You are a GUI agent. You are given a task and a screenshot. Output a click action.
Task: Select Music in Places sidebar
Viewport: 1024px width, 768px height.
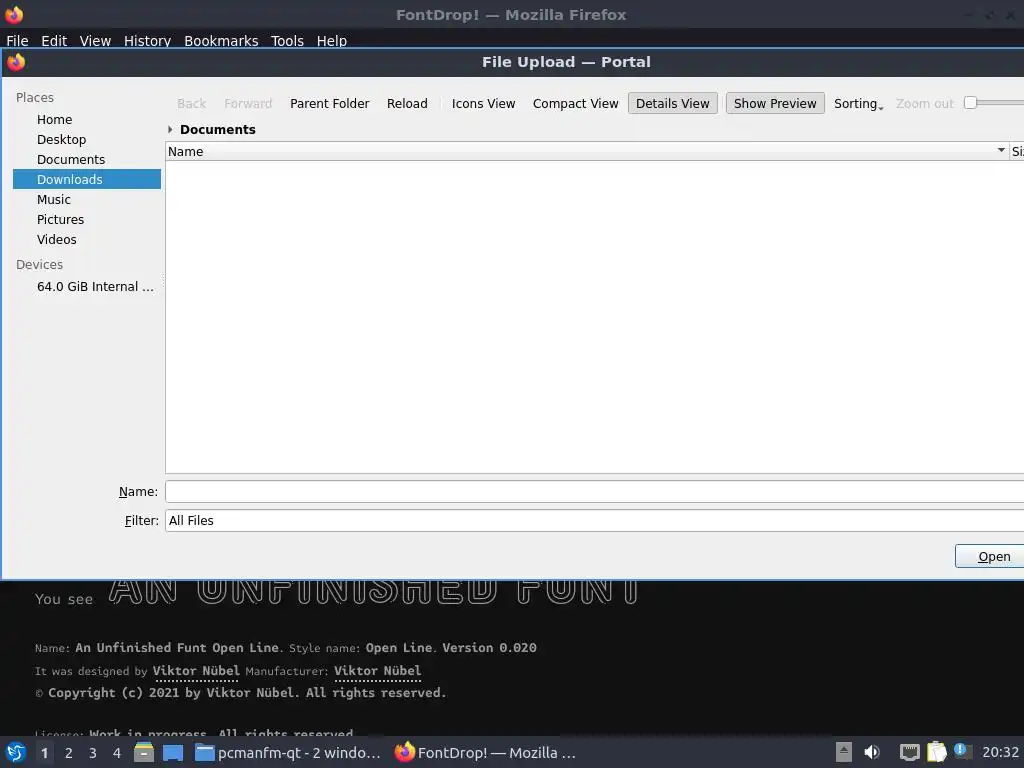[54, 199]
